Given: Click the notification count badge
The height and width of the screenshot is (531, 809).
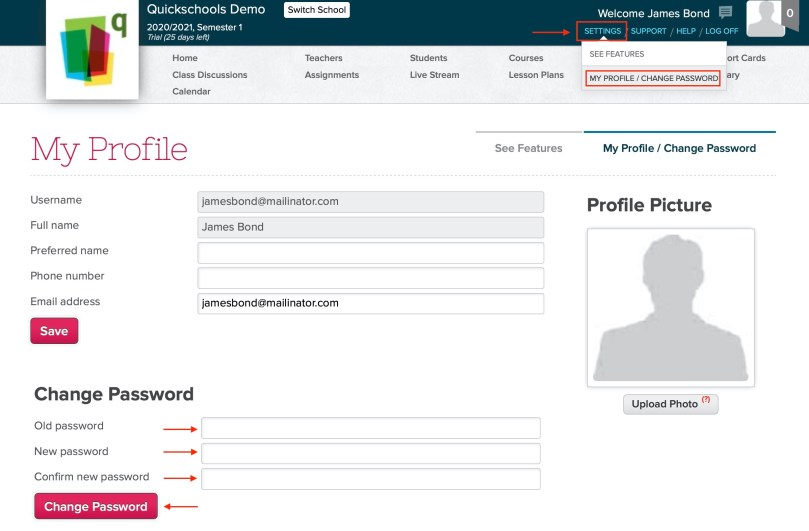Looking at the screenshot, I should 790,13.
